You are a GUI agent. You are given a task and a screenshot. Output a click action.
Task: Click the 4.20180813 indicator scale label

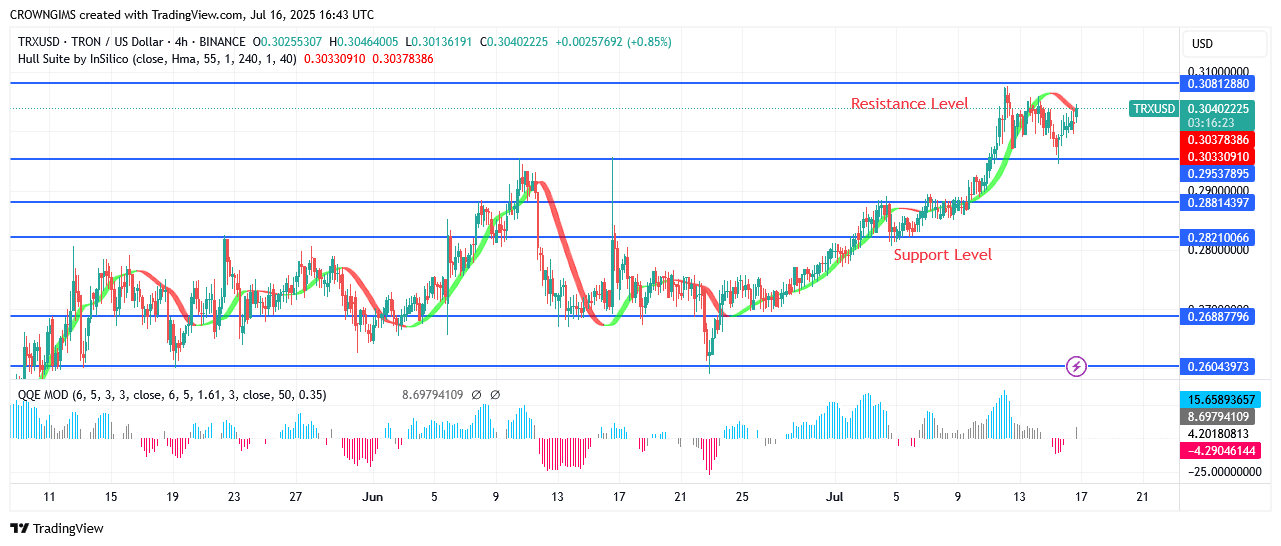click(1218, 434)
